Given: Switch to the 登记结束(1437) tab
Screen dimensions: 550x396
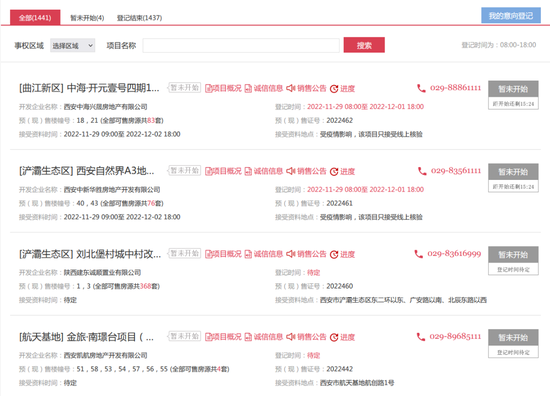Looking at the screenshot, I should (x=139, y=18).
